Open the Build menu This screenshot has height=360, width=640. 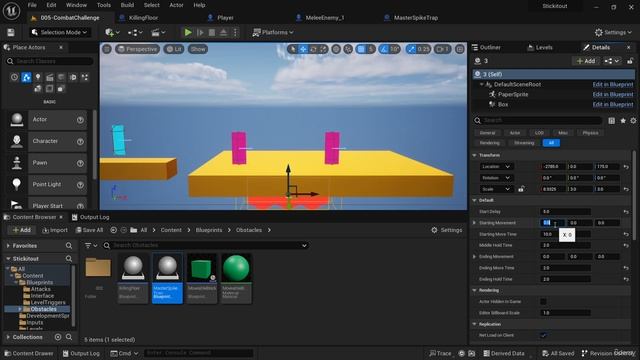pyautogui.click(x=127, y=5)
